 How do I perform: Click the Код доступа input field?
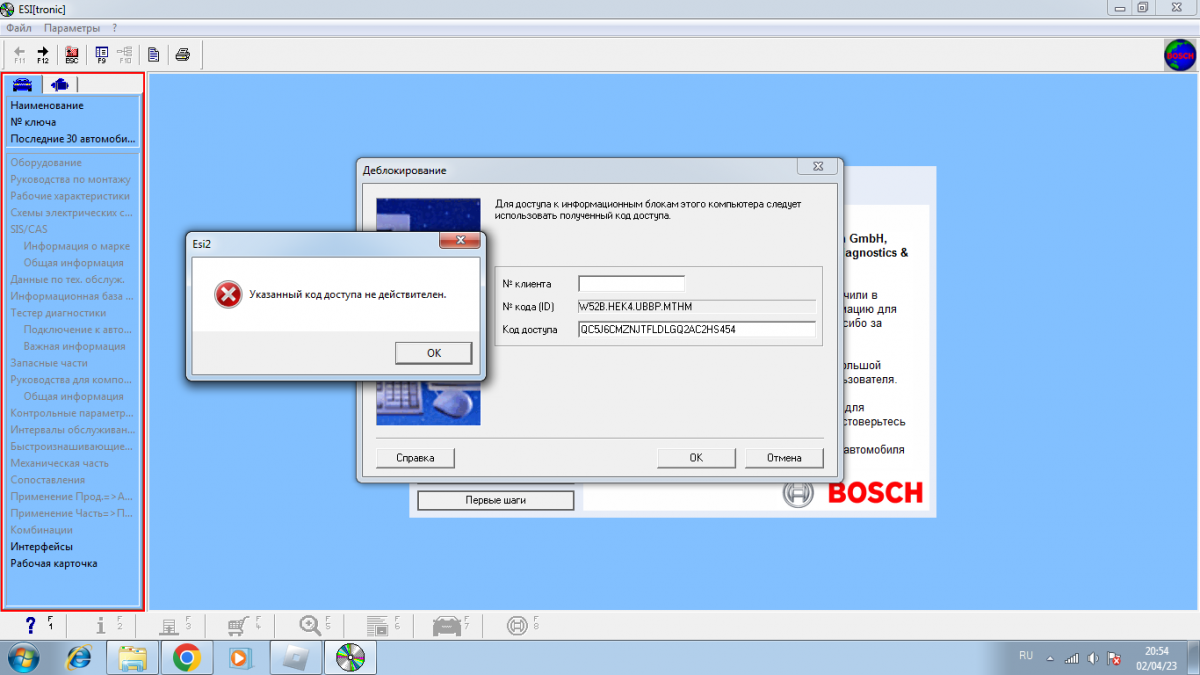pyautogui.click(x=696, y=329)
